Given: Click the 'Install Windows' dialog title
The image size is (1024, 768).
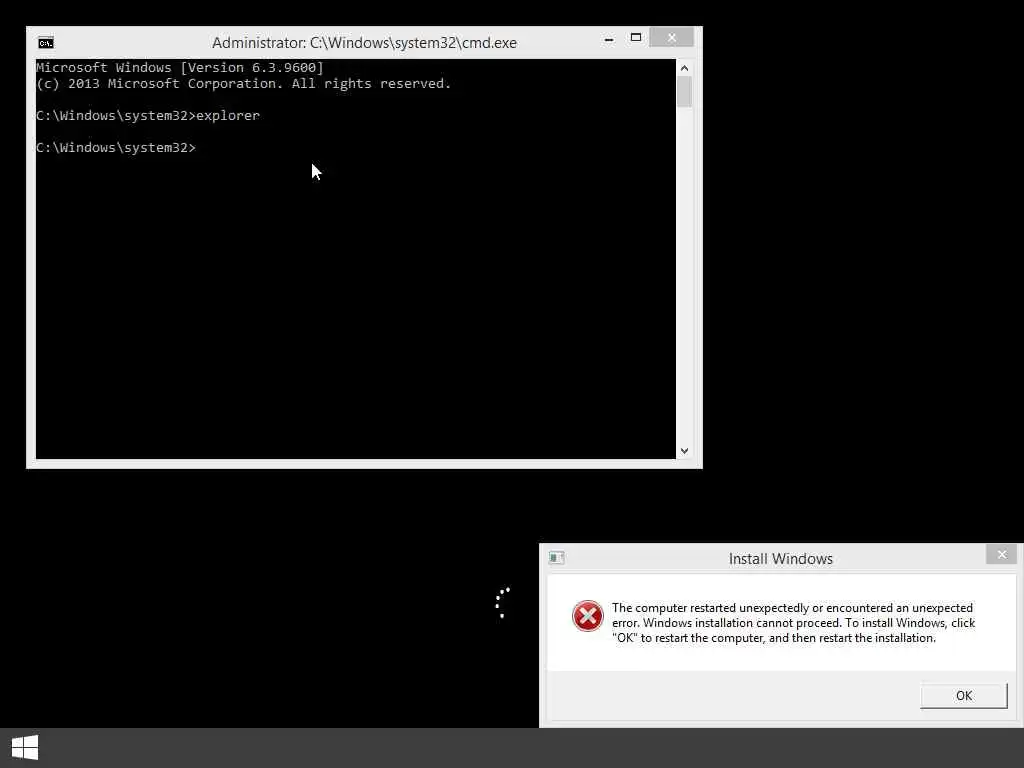Looking at the screenshot, I should (780, 559).
